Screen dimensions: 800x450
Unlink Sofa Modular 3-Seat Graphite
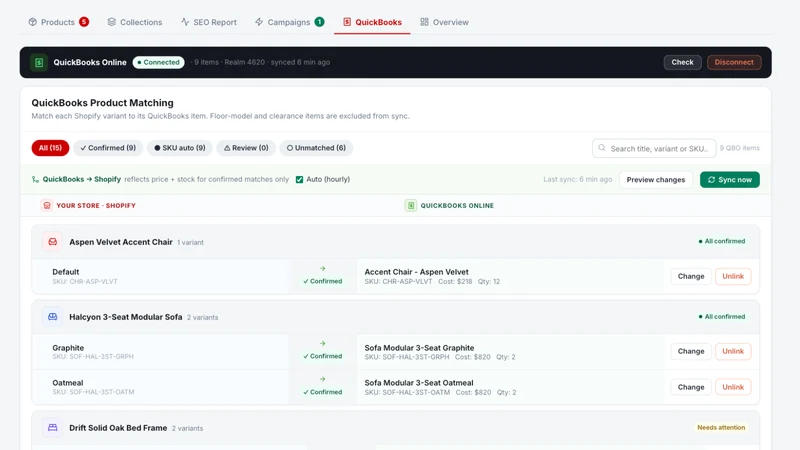pos(733,352)
